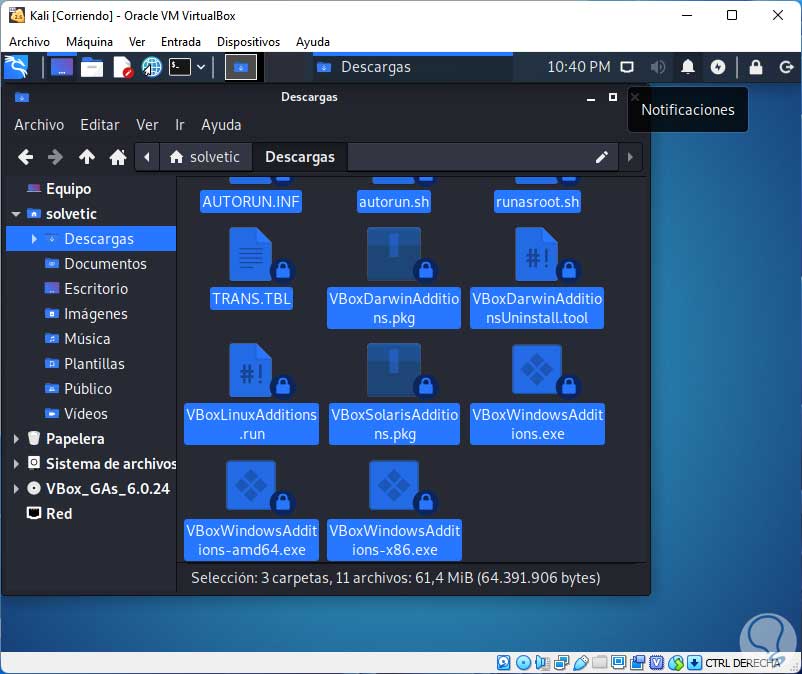Select the VBoxDarwinAdditionsUninstall.tool script icon
The image size is (802, 674).
coord(537,255)
